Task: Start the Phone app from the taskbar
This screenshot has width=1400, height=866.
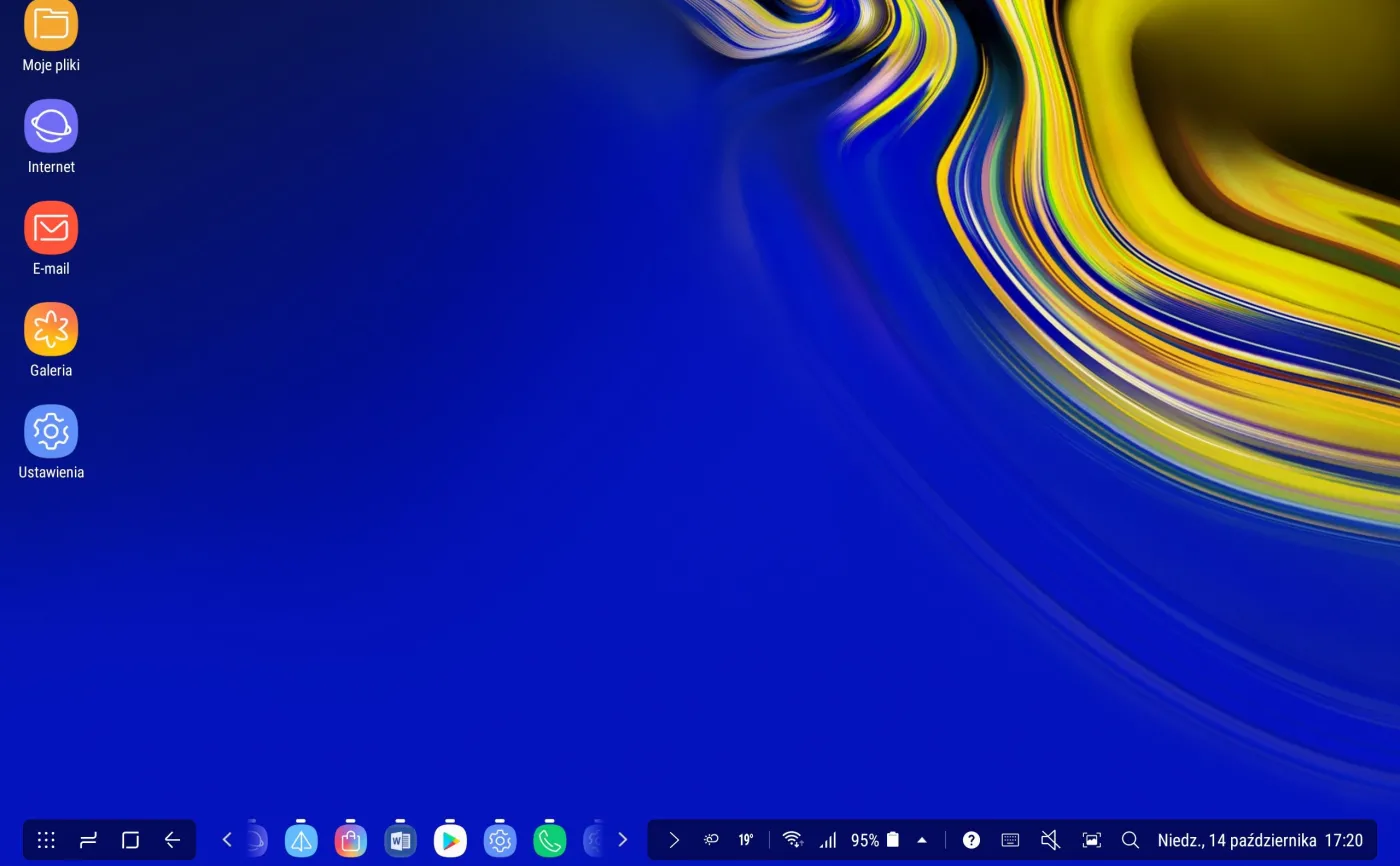Action: pos(549,840)
